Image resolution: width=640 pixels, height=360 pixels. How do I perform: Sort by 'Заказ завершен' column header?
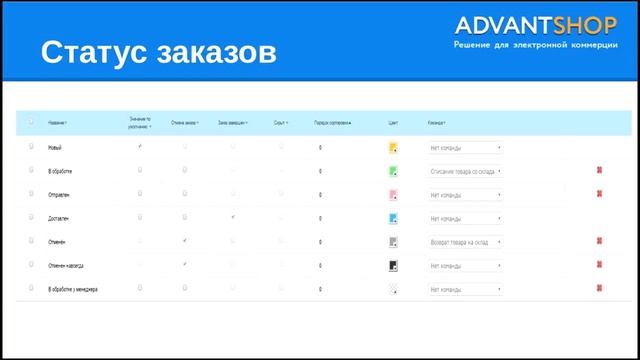[233, 123]
